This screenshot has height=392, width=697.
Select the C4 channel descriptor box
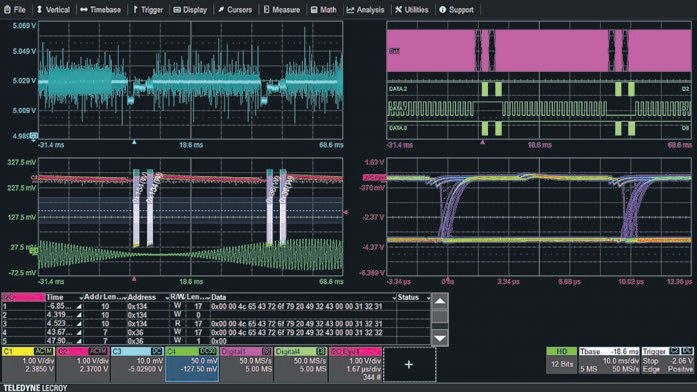click(x=192, y=364)
